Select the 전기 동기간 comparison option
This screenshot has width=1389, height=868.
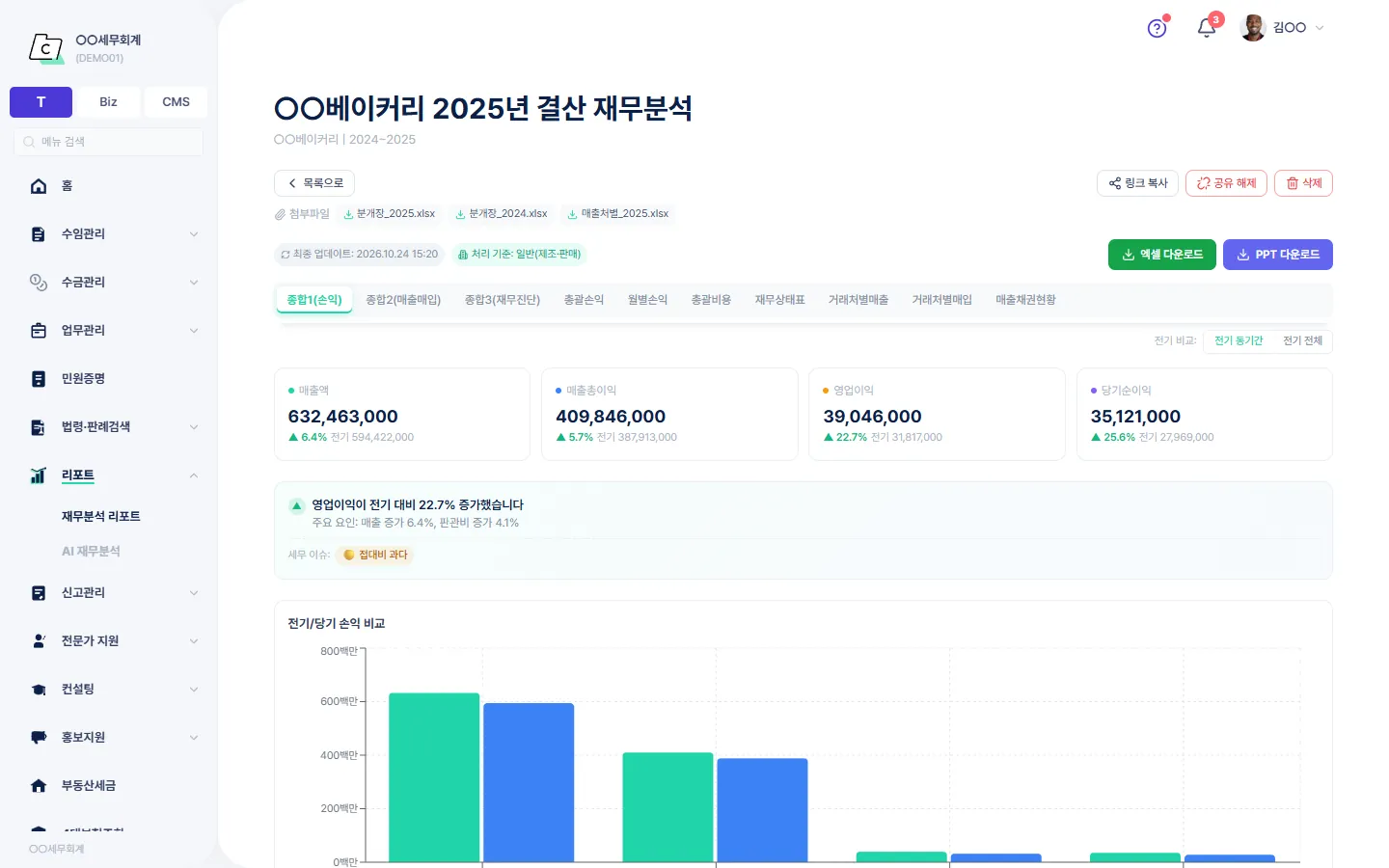[1239, 340]
